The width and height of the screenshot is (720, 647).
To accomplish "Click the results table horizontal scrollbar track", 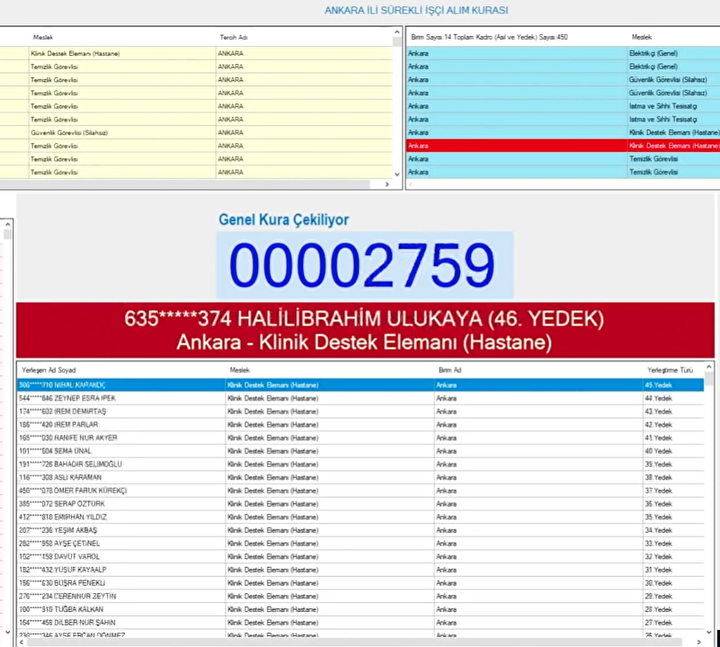I will 354,642.
